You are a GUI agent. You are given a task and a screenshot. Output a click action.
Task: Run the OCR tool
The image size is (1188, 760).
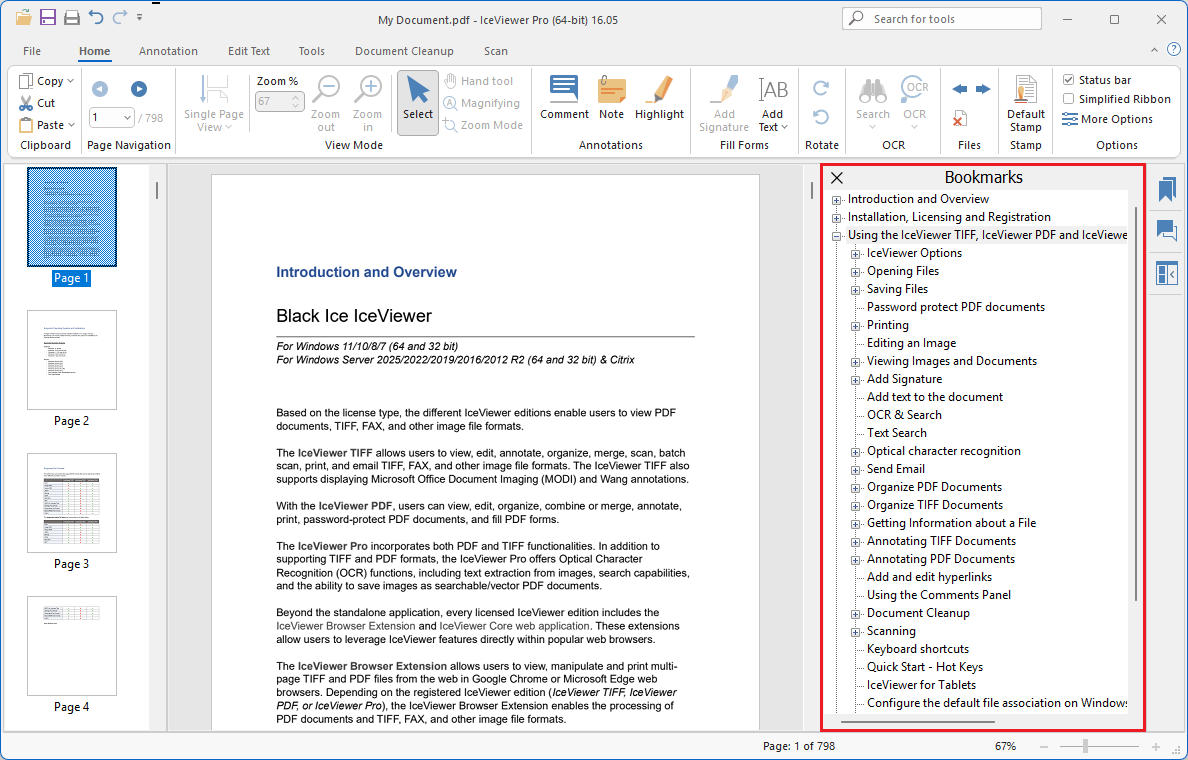click(x=914, y=102)
